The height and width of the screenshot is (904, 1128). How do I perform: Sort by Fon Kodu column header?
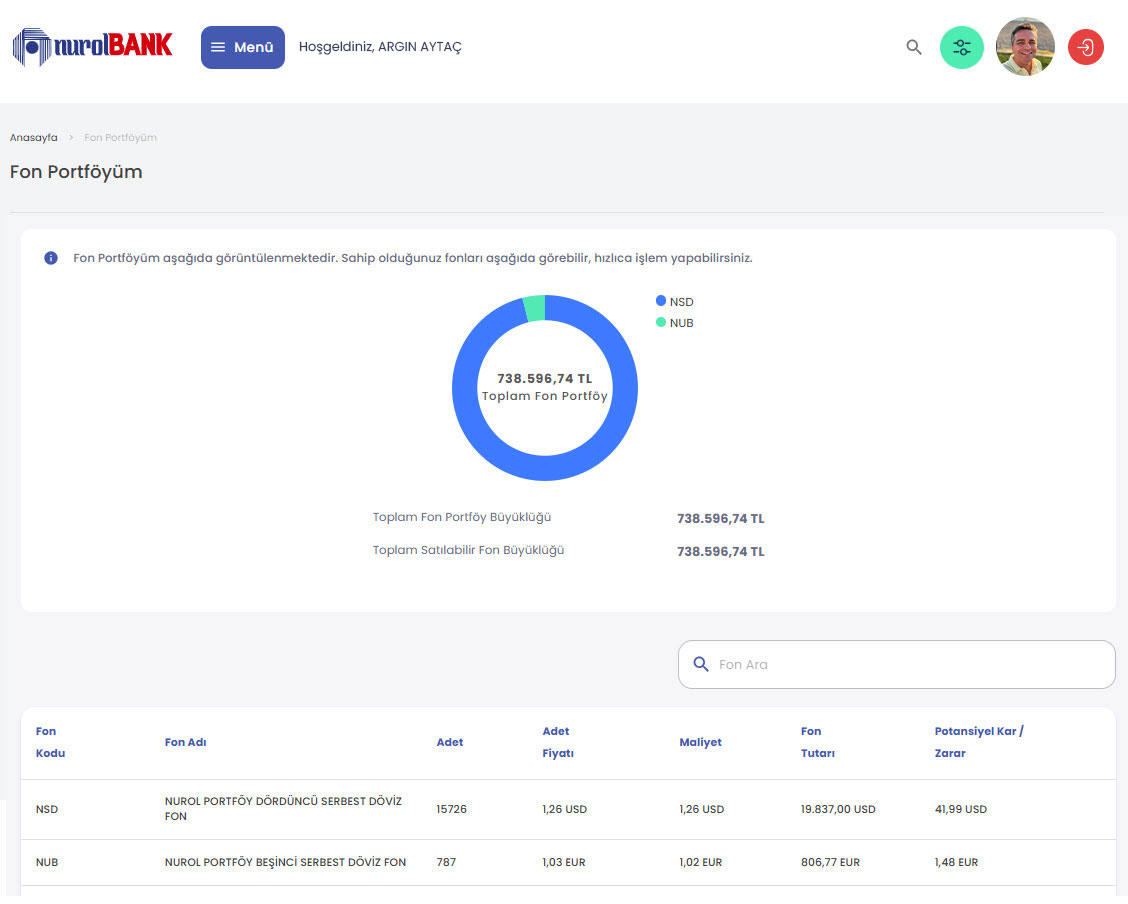coord(50,742)
